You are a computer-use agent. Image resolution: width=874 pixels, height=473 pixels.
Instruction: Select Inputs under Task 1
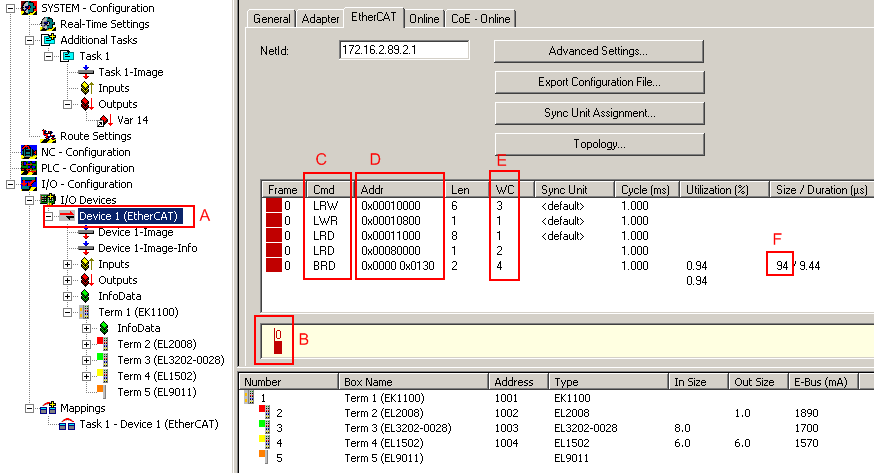(x=114, y=88)
